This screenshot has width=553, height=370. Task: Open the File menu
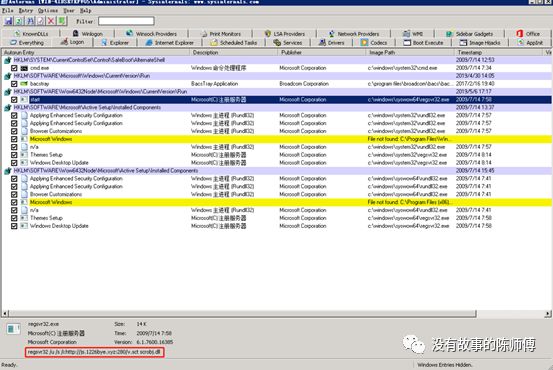(7, 11)
